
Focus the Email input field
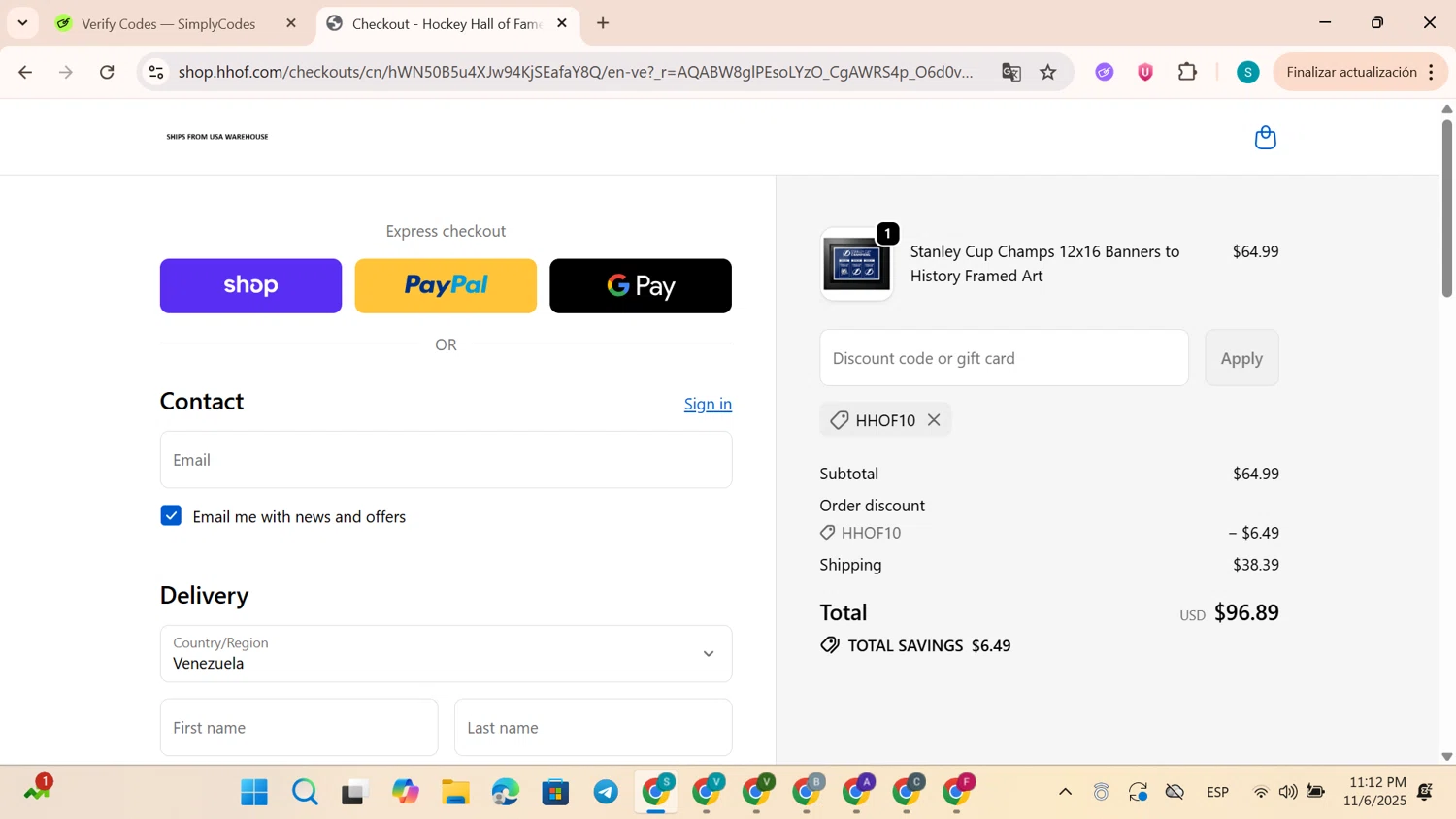point(446,460)
